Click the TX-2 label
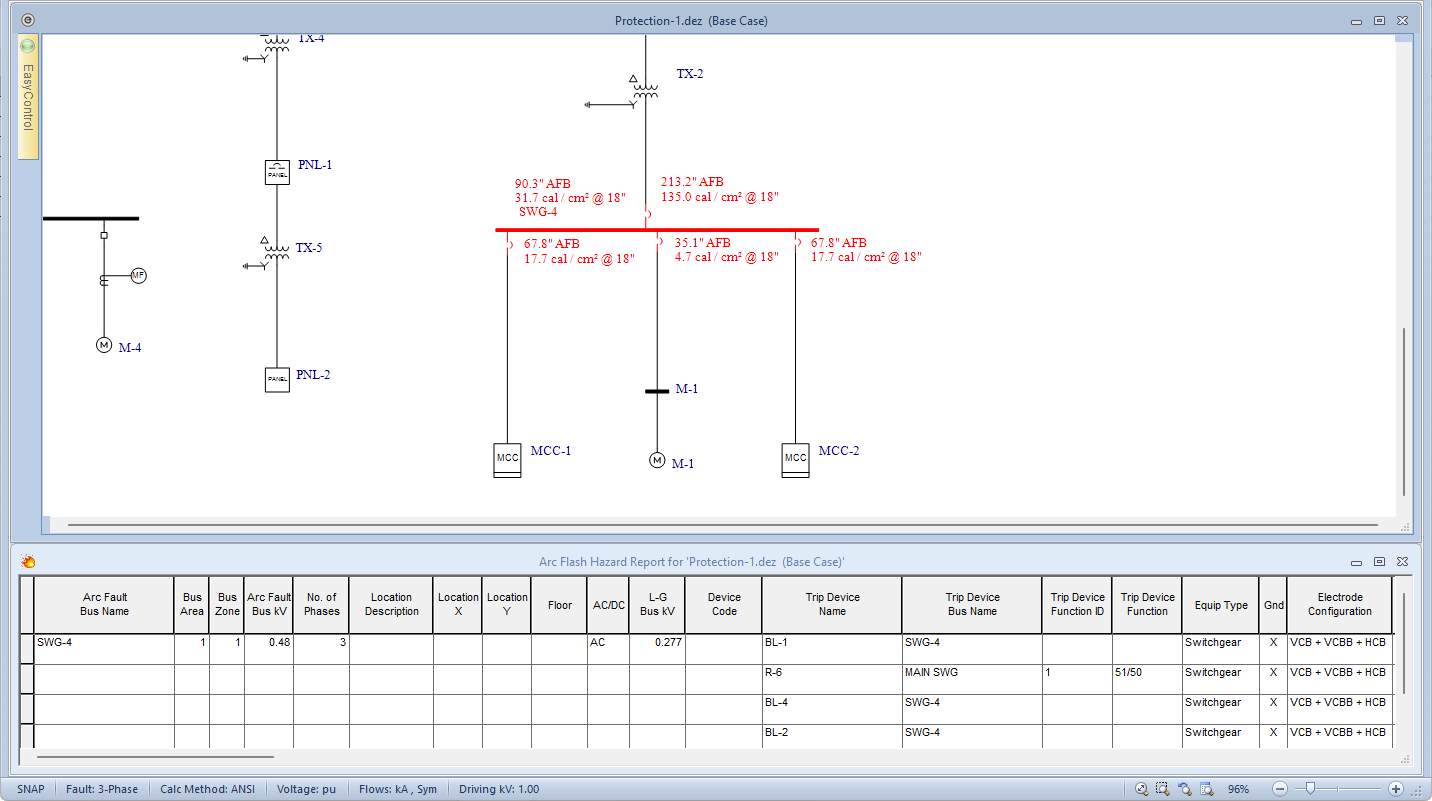1432x801 pixels. click(690, 73)
